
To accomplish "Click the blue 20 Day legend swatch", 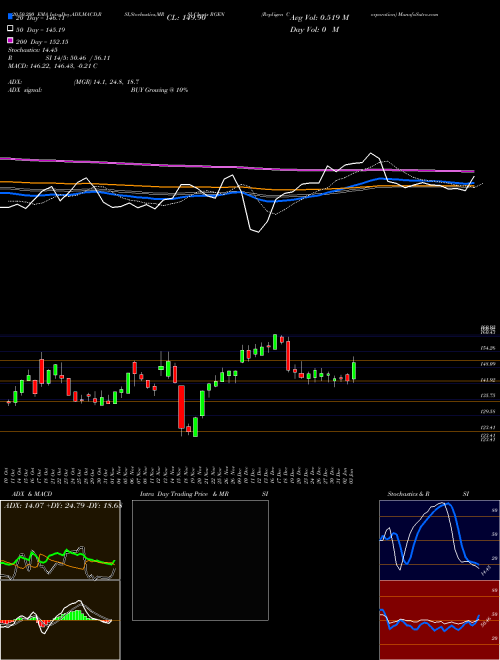I will click(x=10, y=17).
